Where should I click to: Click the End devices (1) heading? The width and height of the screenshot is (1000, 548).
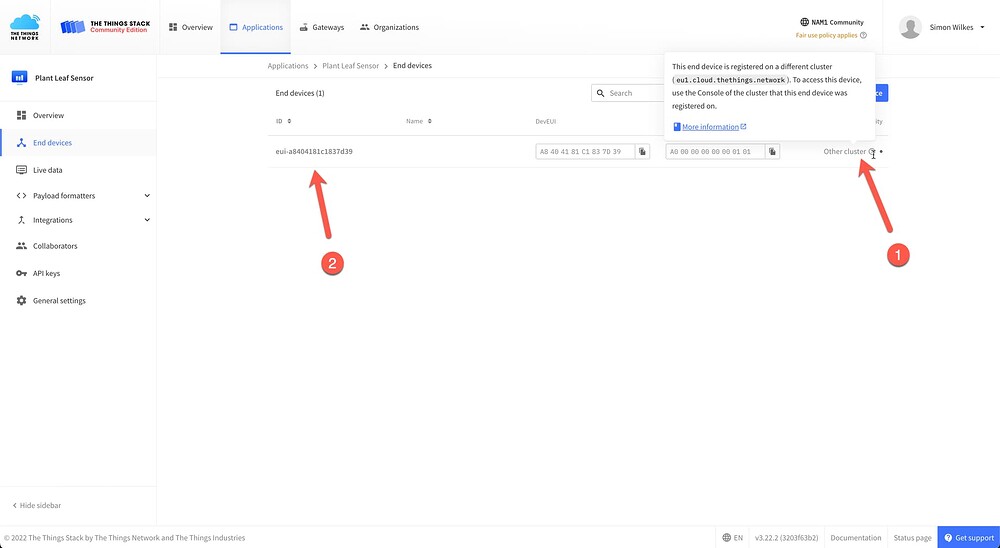click(300, 93)
